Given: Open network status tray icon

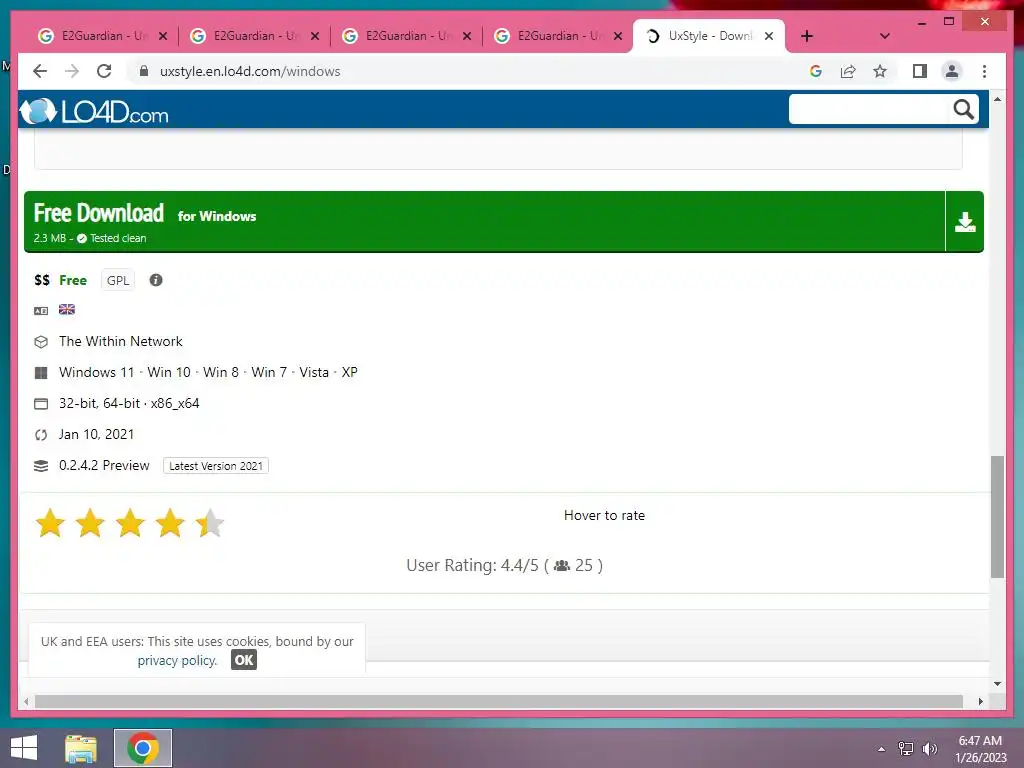Looking at the screenshot, I should coord(906,749).
